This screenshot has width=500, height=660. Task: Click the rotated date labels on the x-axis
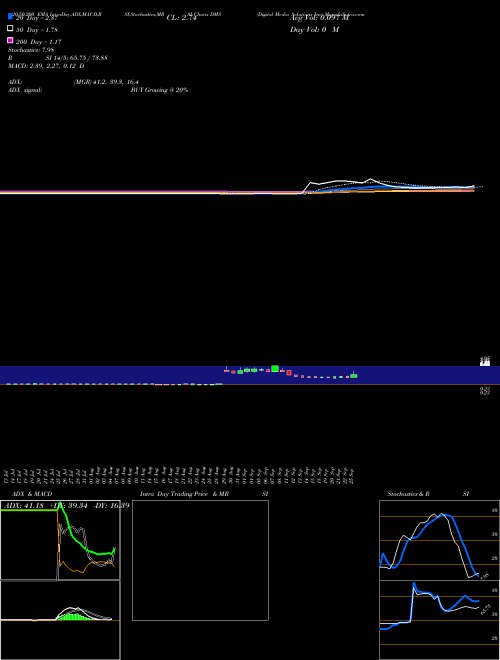pos(180,475)
